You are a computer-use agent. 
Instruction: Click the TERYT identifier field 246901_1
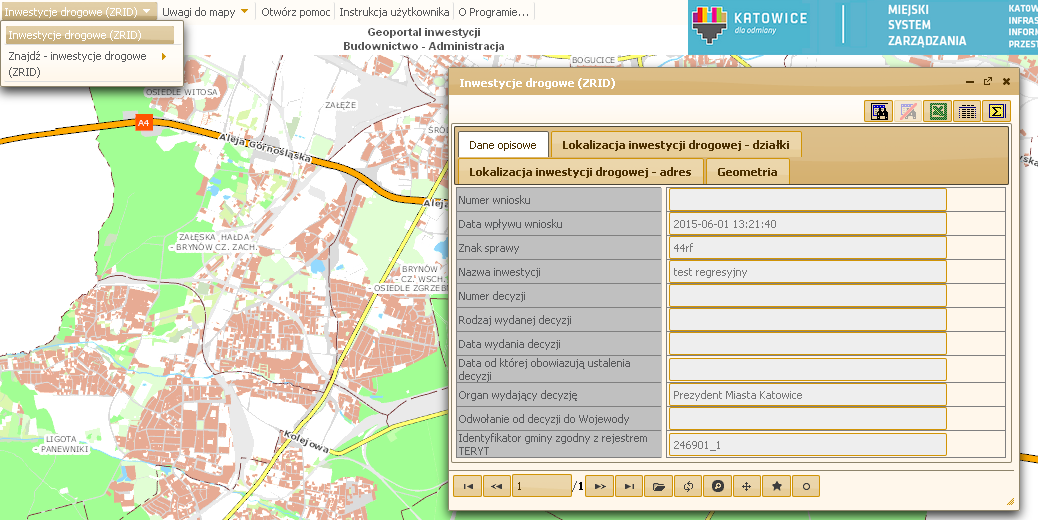[x=808, y=445]
